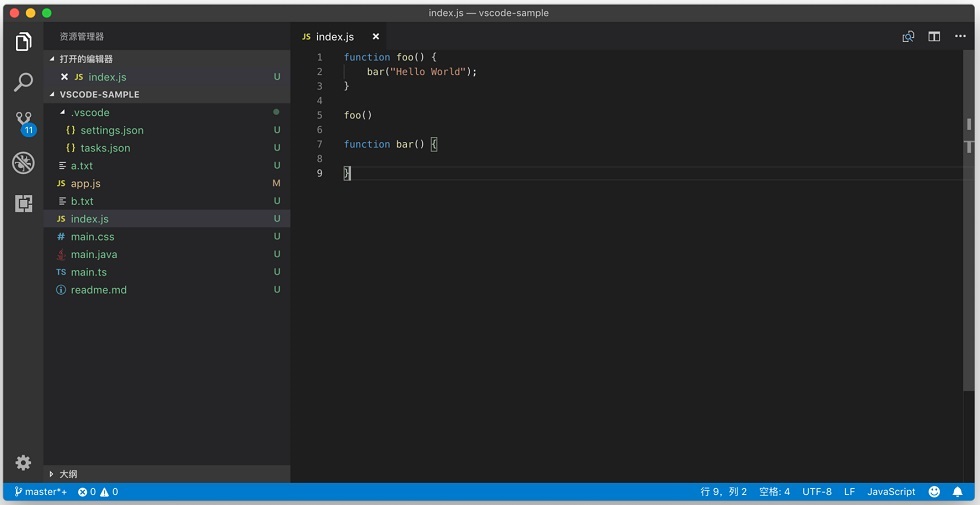This screenshot has width=980, height=505.
Task: Open the Explorer view in activity bar
Action: (x=23, y=42)
